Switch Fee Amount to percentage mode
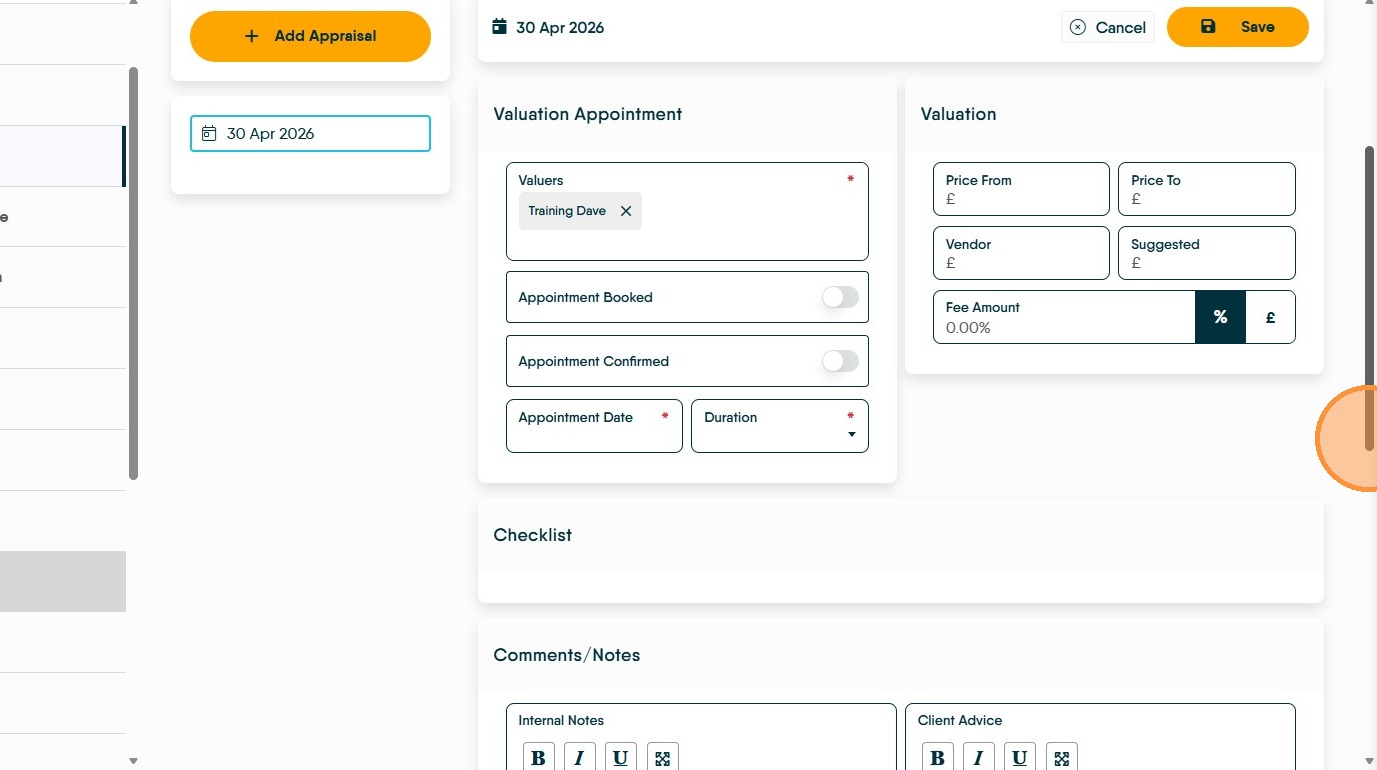This screenshot has width=1377, height=770. point(1220,317)
